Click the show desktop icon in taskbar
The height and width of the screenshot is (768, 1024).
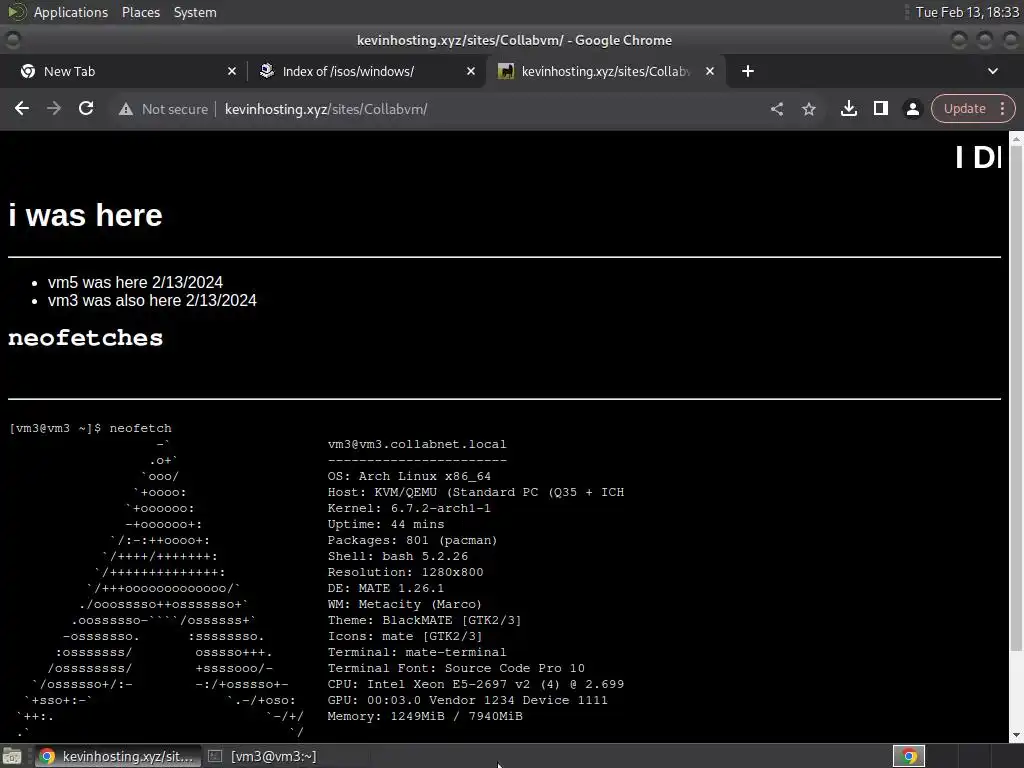click(x=12, y=756)
